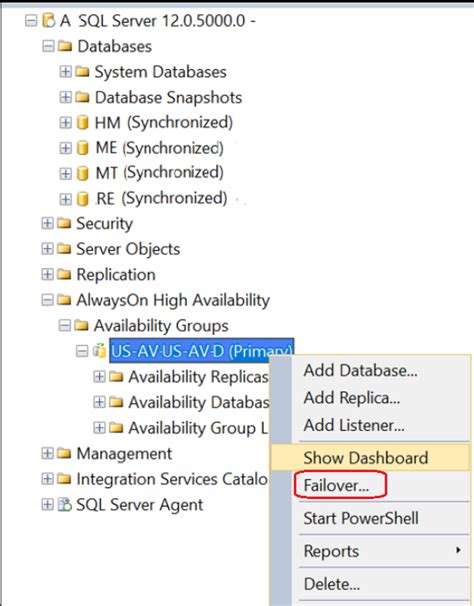The image size is (474, 606).
Task: Collapse the Availability Groups node
Action: [65, 326]
